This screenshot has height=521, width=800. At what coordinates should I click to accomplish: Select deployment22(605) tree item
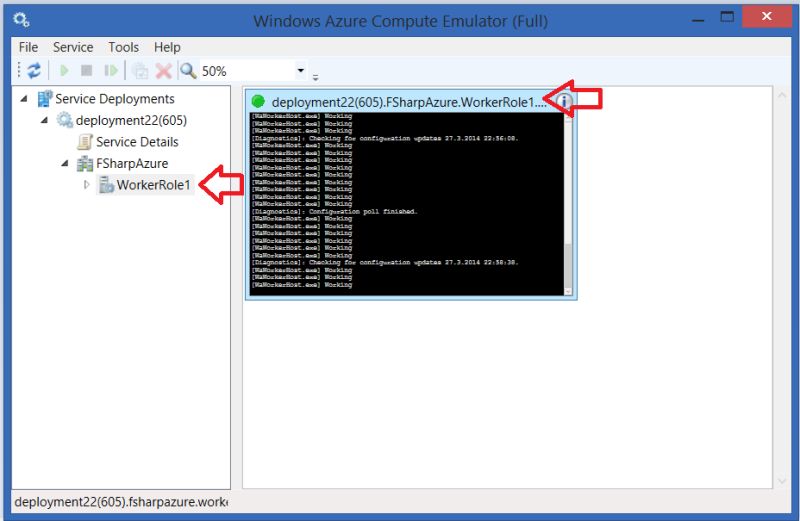(x=131, y=120)
